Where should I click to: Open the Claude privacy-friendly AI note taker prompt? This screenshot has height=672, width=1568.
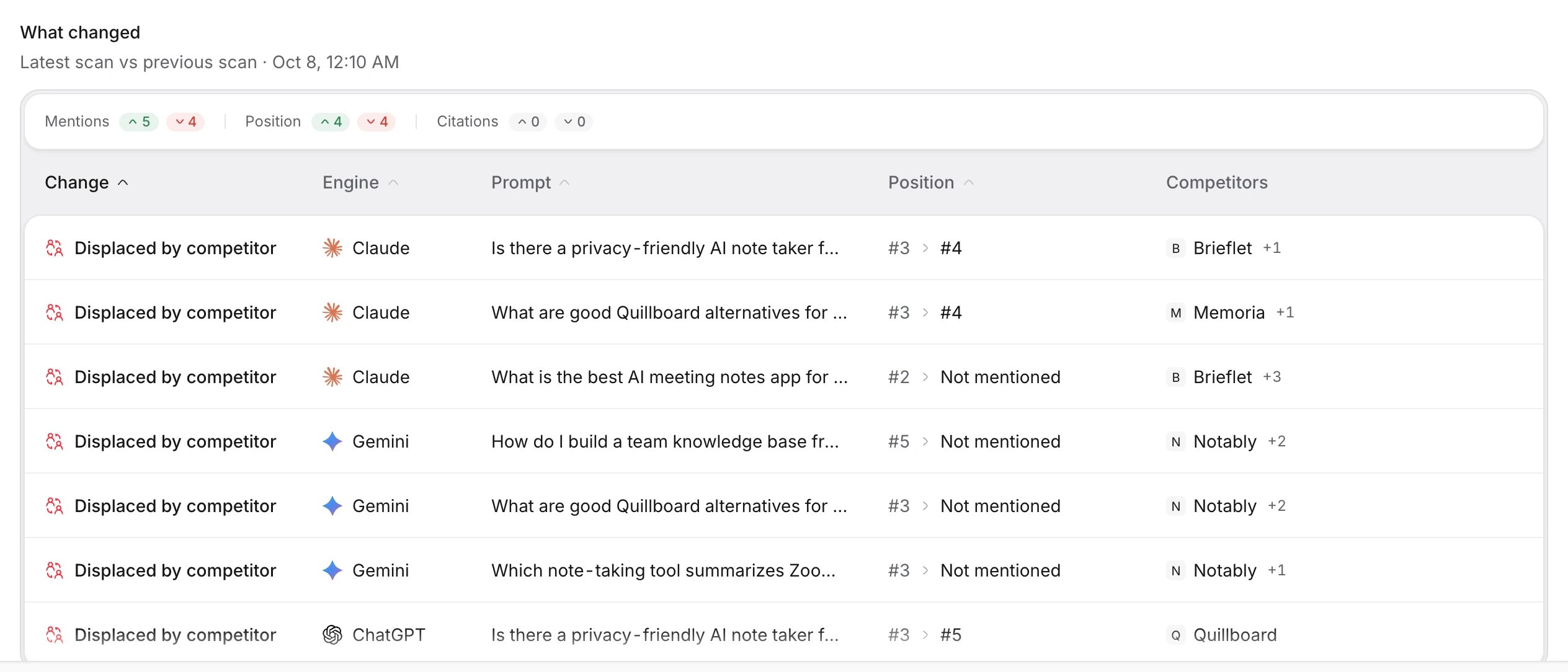pos(665,248)
